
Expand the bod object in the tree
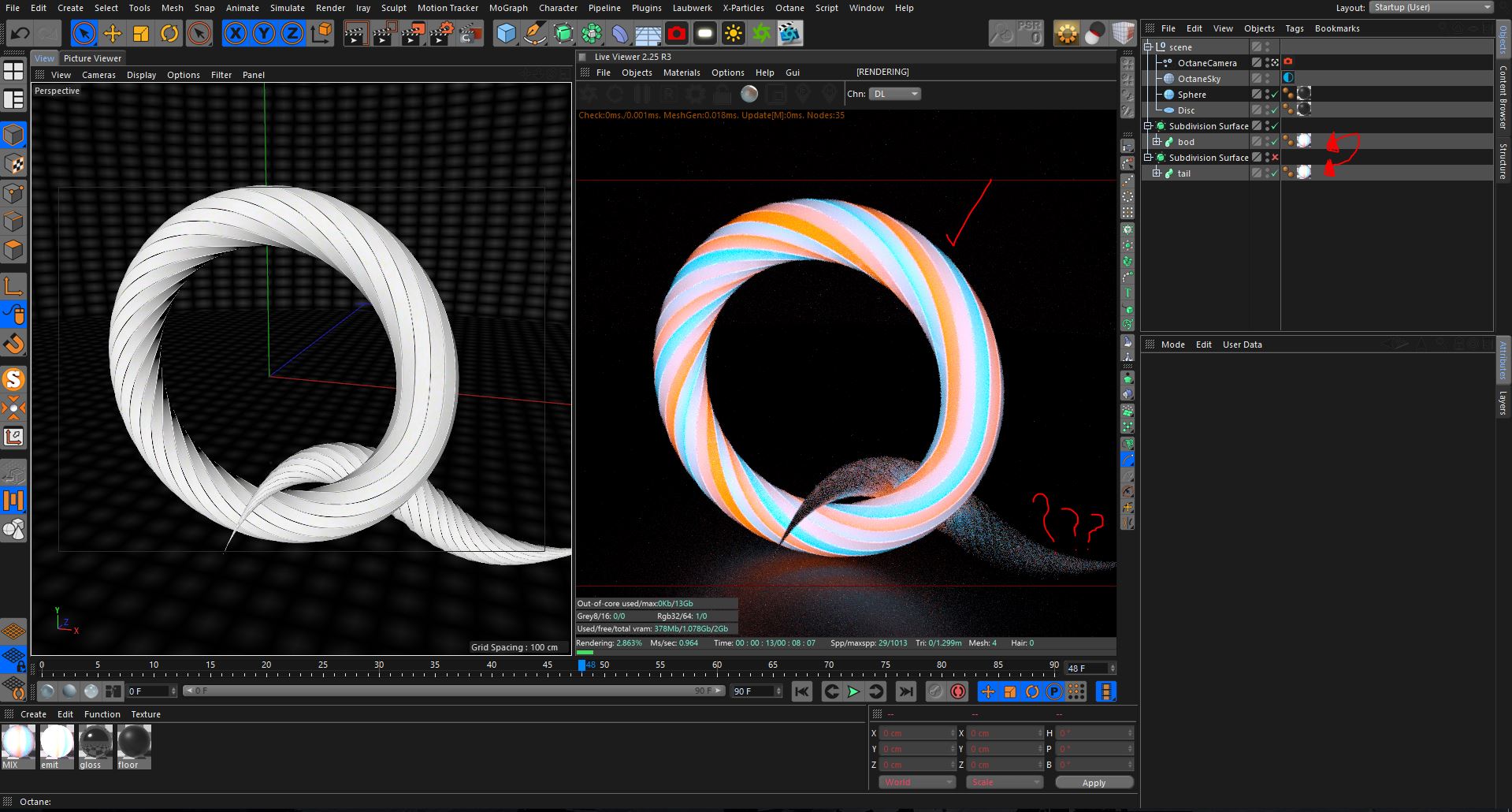pyautogui.click(x=1157, y=142)
